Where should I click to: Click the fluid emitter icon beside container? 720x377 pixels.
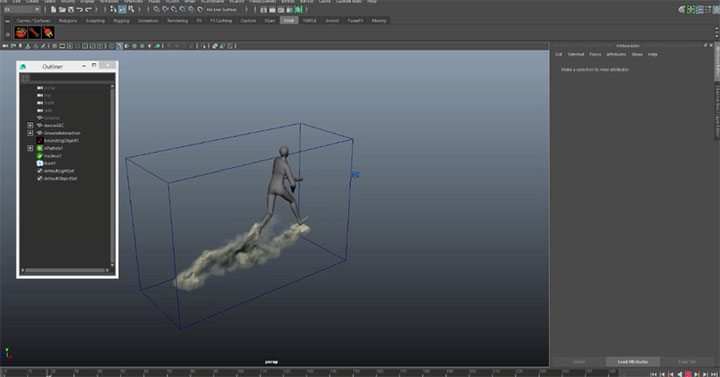[x=355, y=175]
